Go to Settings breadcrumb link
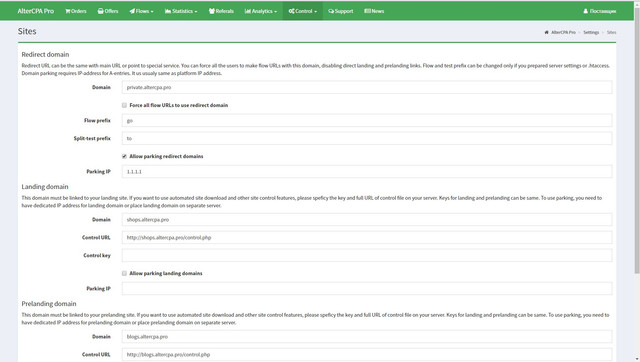 coord(591,32)
